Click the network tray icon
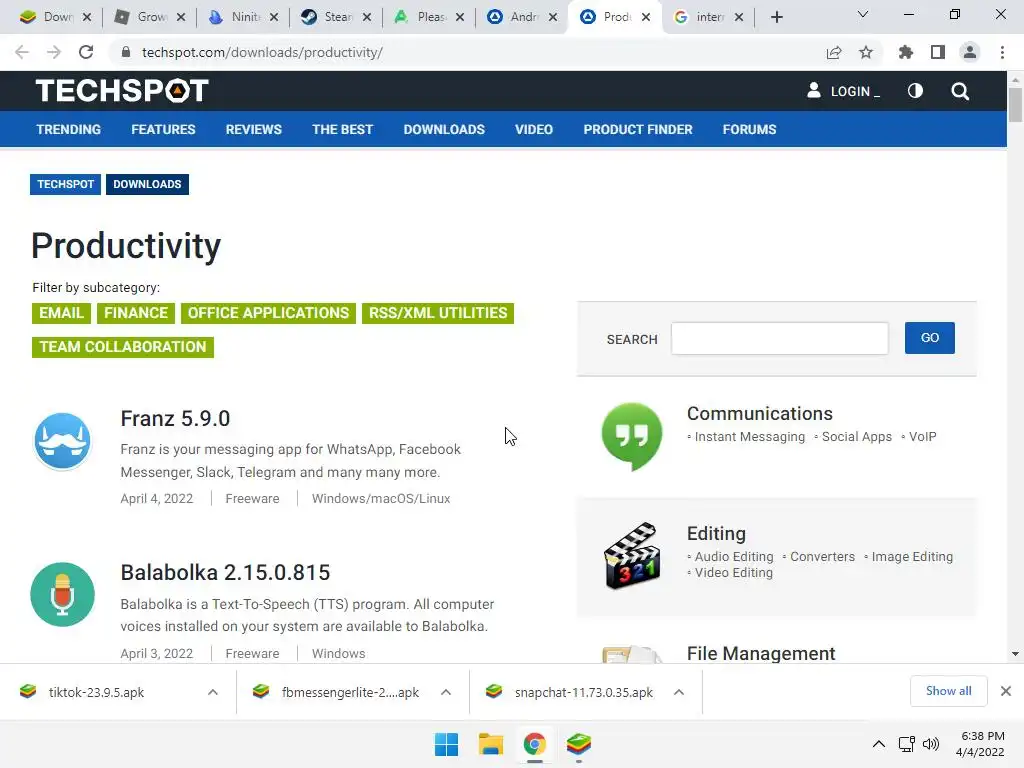The height and width of the screenshot is (768, 1024). (906, 744)
